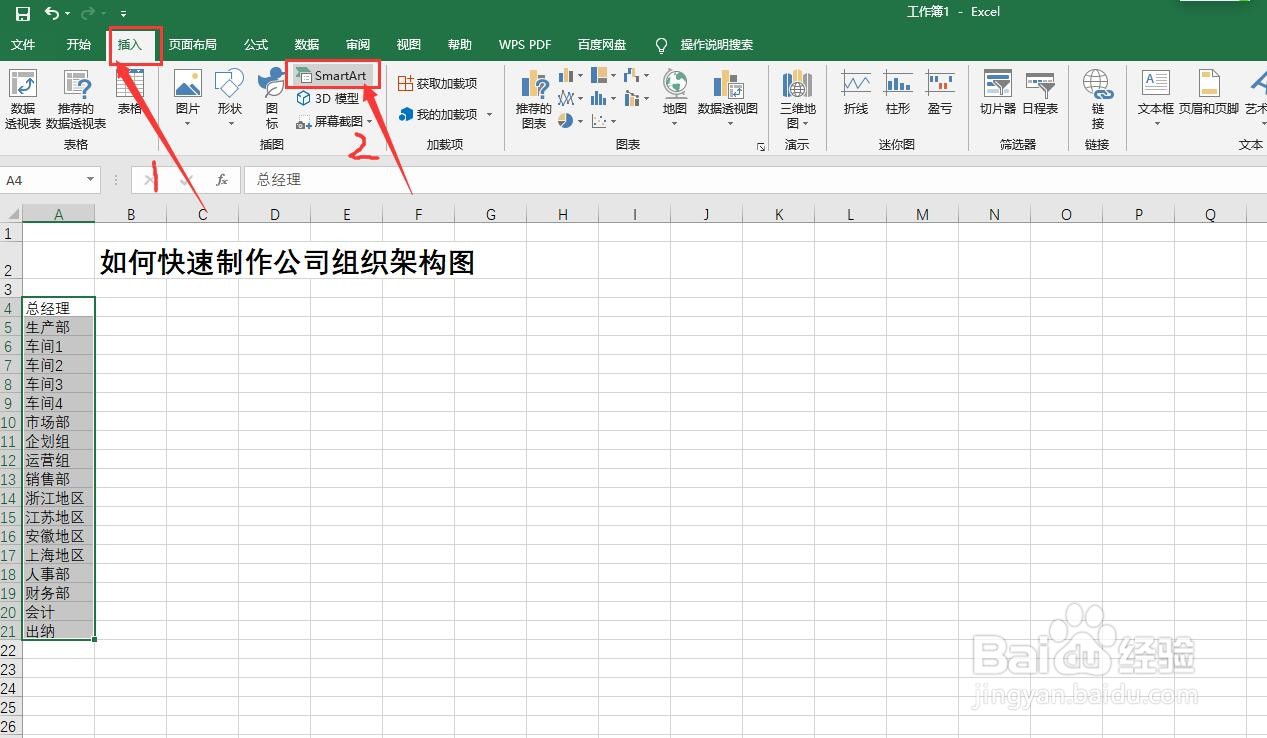Click cell containing 市场部
The height and width of the screenshot is (738, 1267).
[x=58, y=422]
